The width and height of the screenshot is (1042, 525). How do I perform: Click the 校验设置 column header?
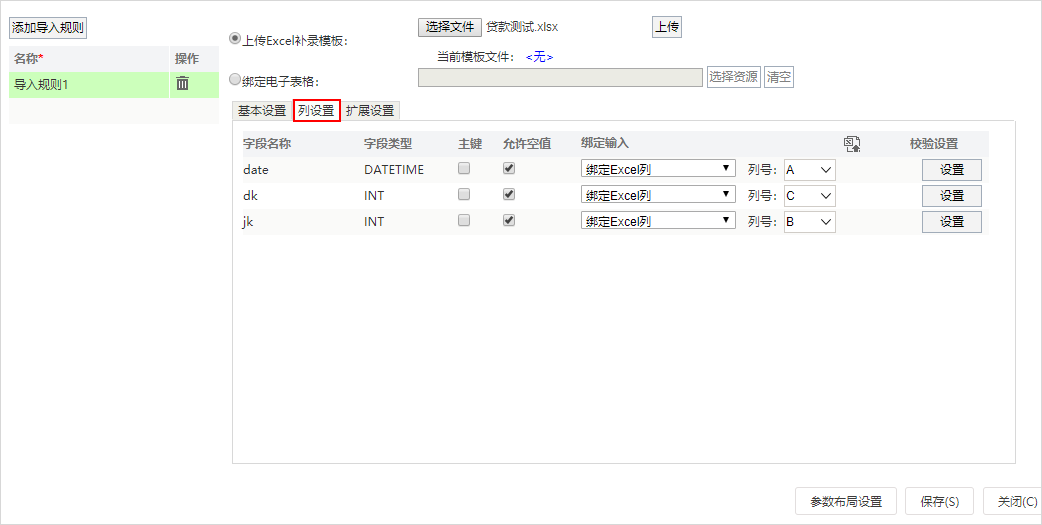pyautogui.click(x=934, y=144)
